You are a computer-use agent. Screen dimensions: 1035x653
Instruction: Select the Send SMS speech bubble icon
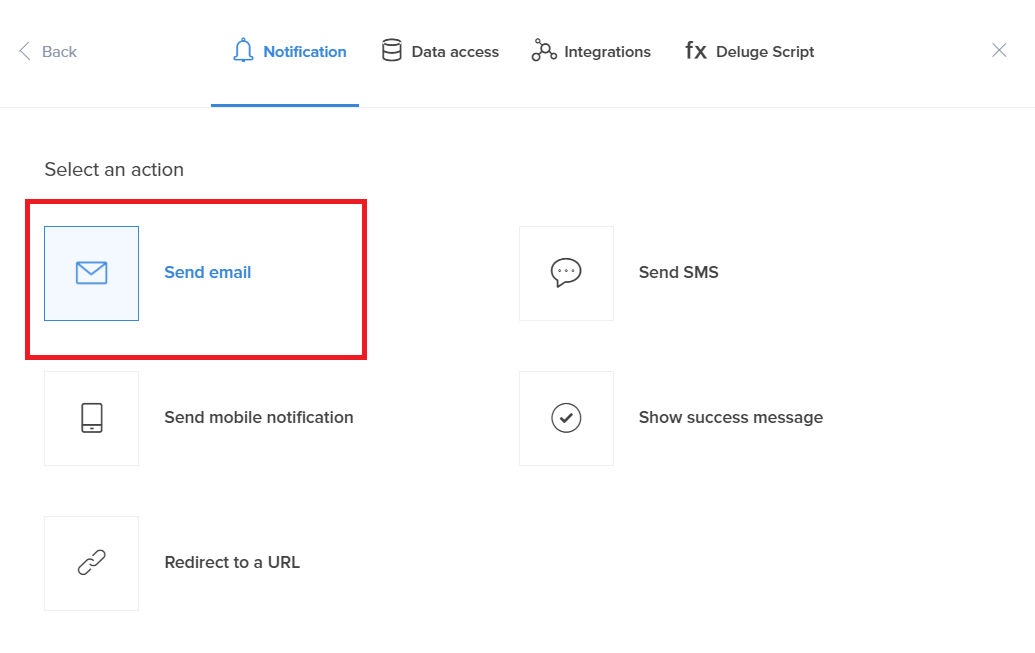coord(566,273)
